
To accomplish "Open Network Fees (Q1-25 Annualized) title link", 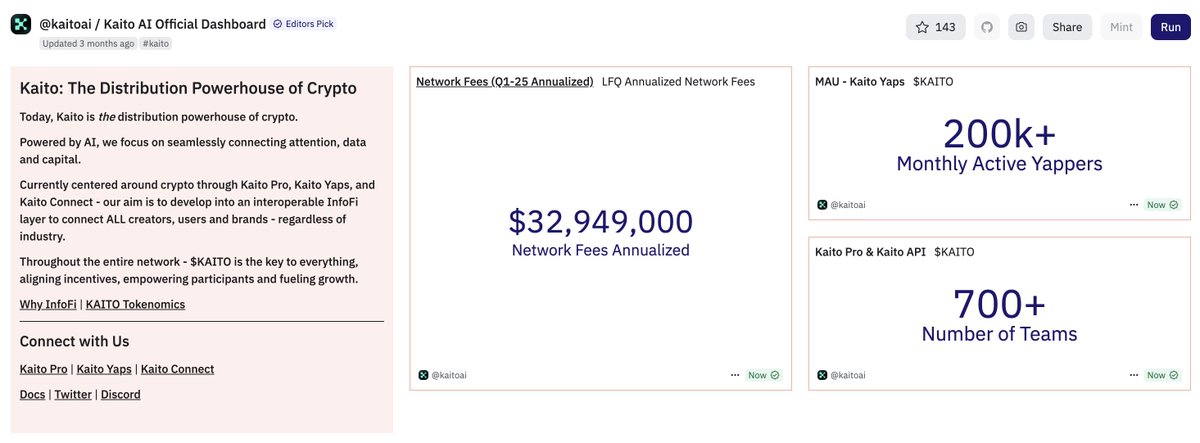I will [504, 81].
